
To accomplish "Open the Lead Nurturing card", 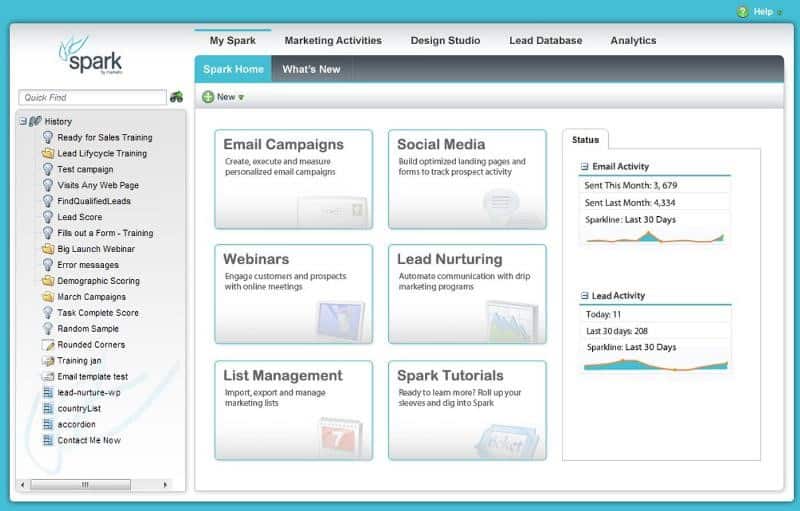I will click(467, 294).
